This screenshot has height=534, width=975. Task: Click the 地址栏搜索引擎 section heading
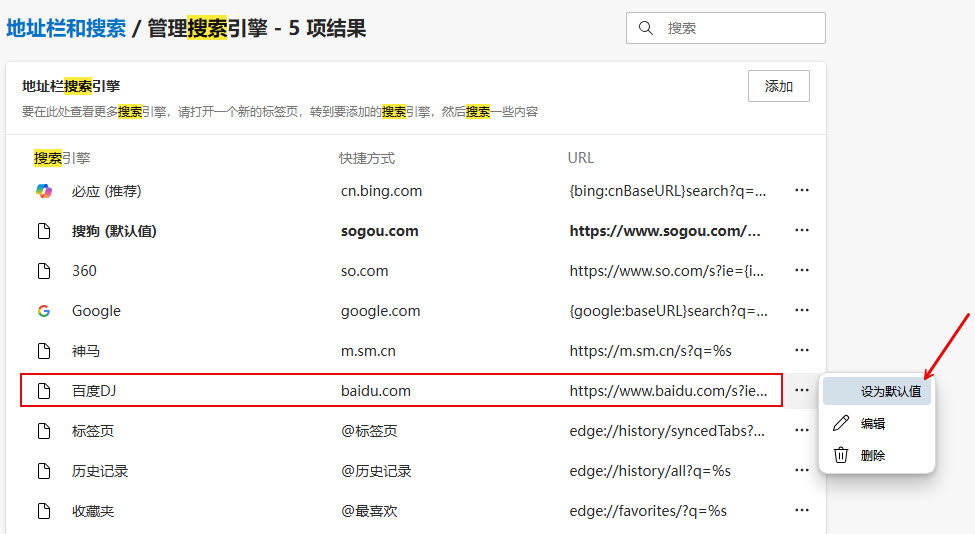pyautogui.click(x=71, y=86)
